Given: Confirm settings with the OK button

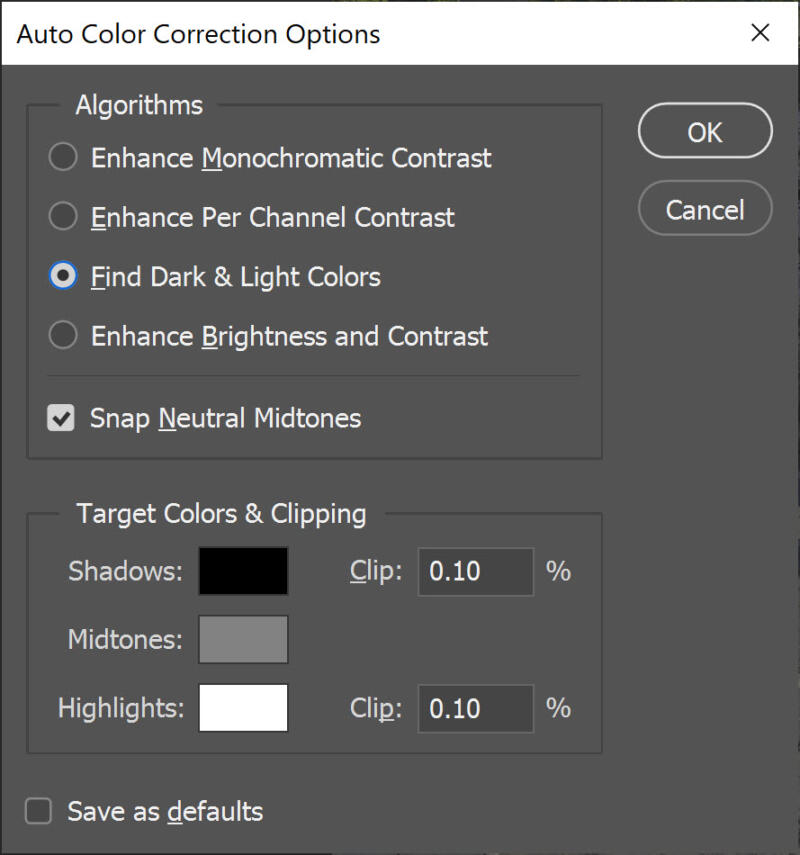Looking at the screenshot, I should 705,131.
